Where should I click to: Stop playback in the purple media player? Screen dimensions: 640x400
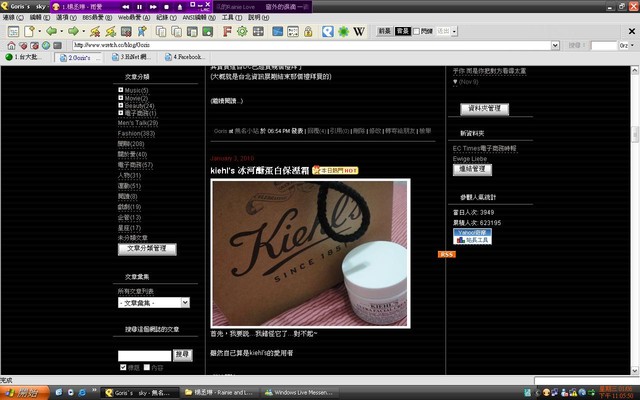pyautogui.click(x=167, y=7)
